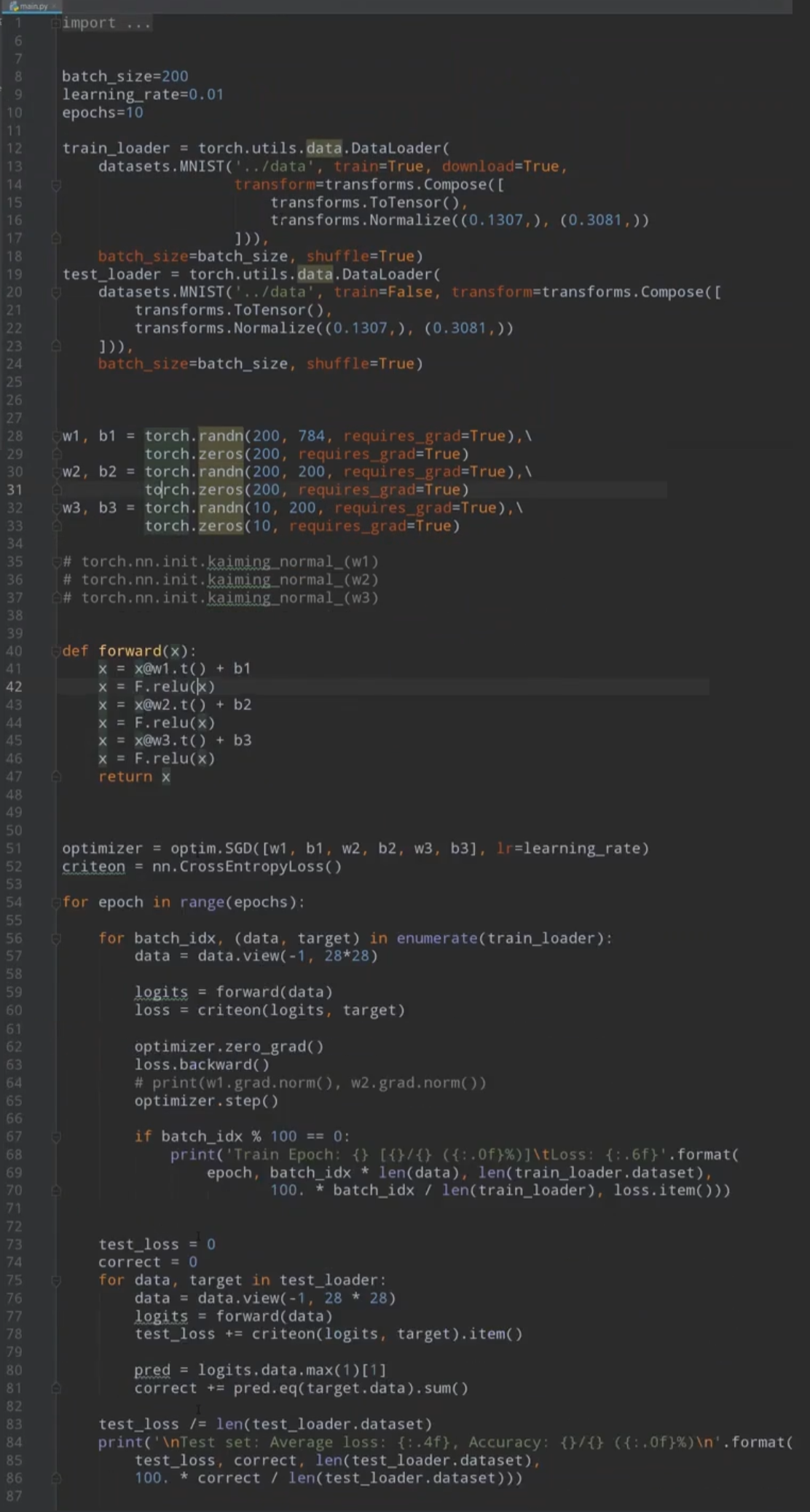The width and height of the screenshot is (810, 1512).
Task: Click 'data.view(-1, 28*28)' on line 57
Action: point(288,956)
